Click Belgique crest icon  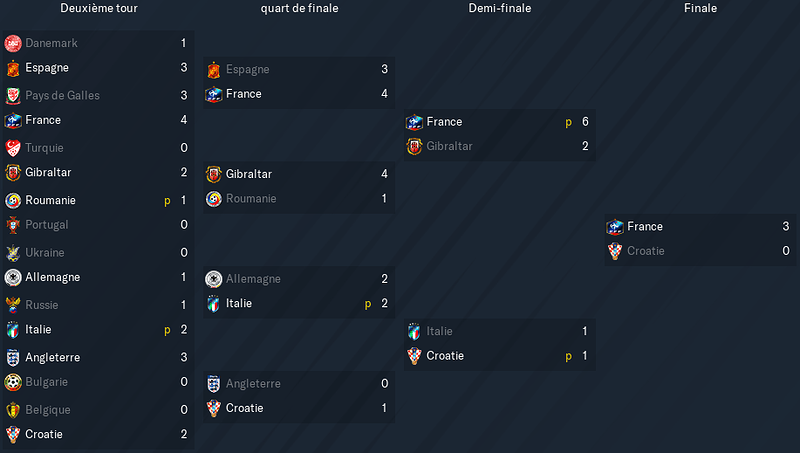point(13,410)
